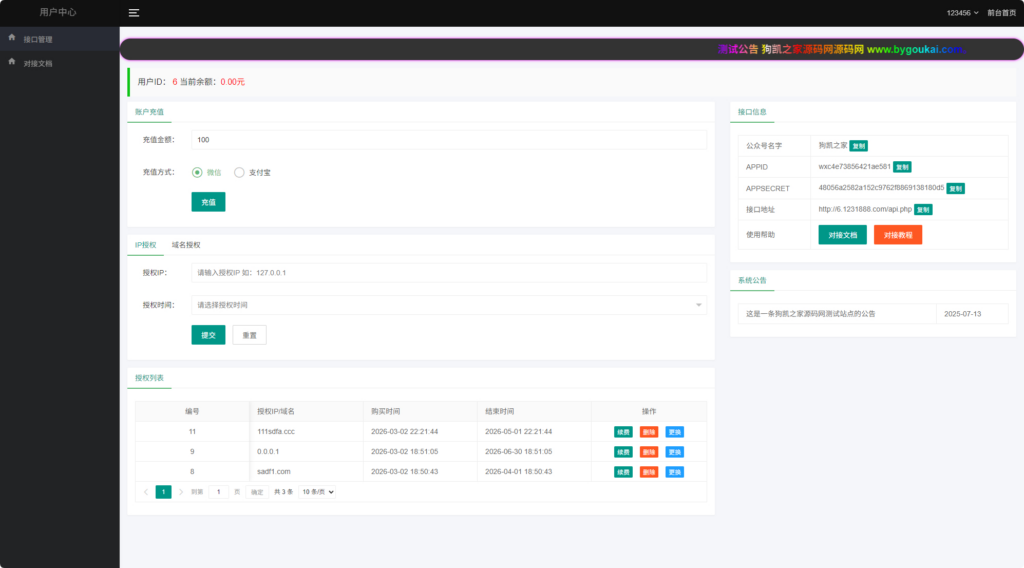
Task: Click into the 授权IP input field
Action: (x=448, y=272)
